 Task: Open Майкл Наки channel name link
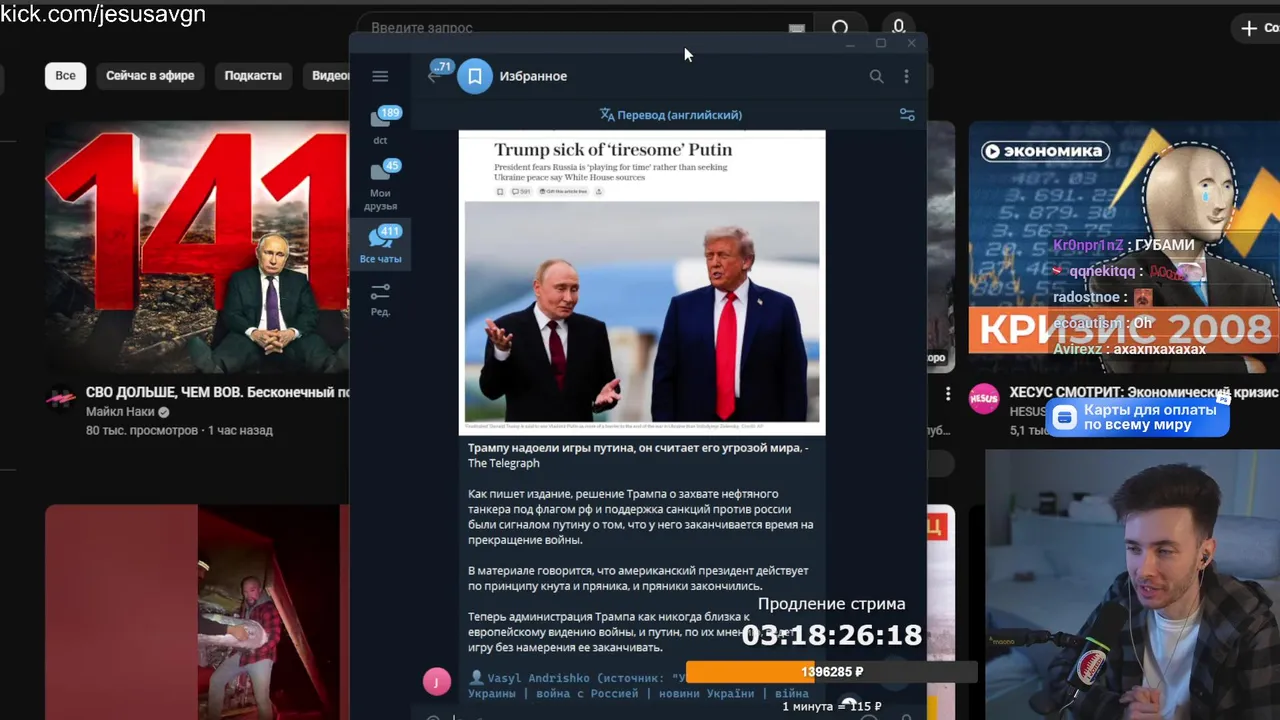120,412
